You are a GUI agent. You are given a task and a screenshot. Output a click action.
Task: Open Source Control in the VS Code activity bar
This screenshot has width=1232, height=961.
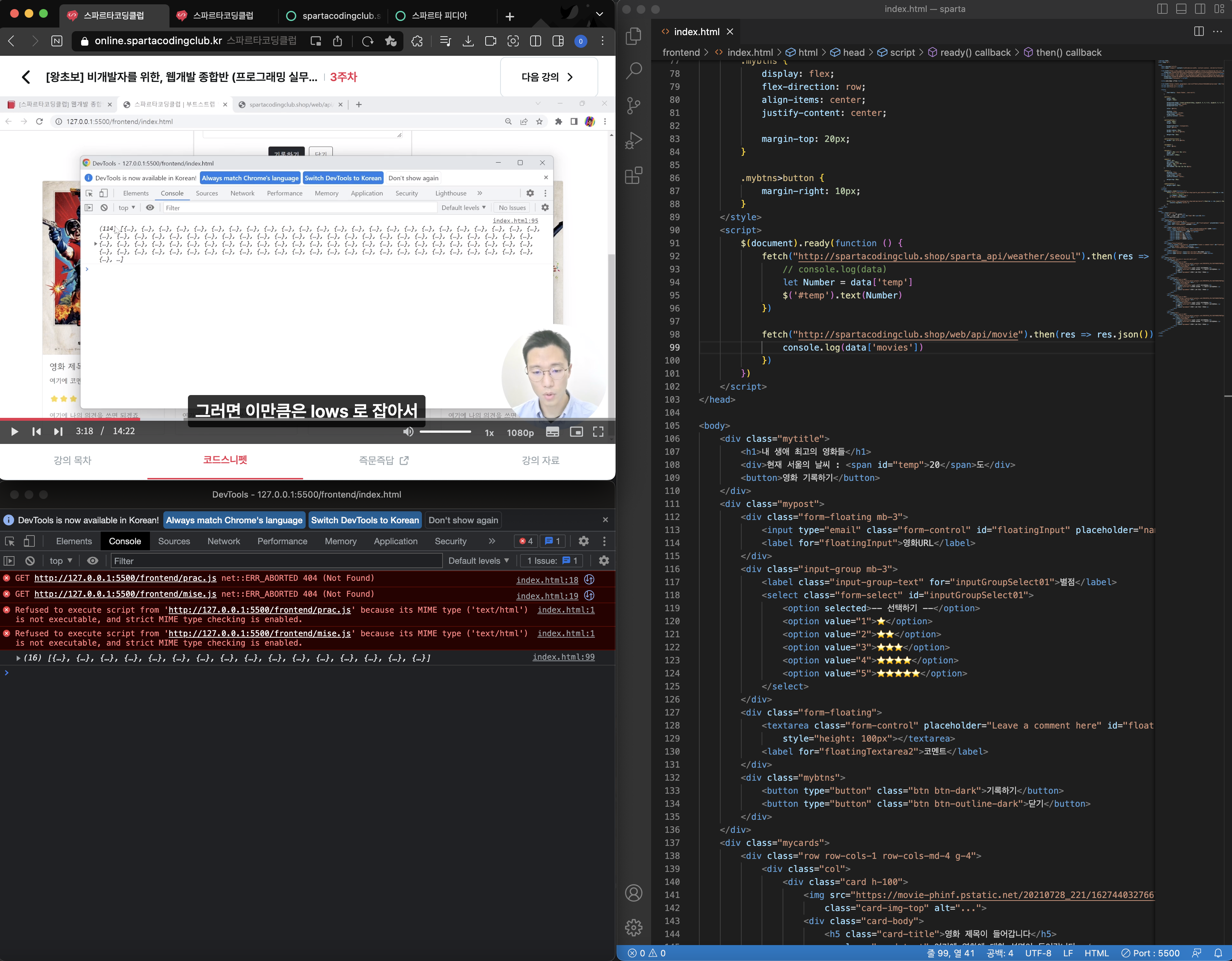tap(633, 105)
